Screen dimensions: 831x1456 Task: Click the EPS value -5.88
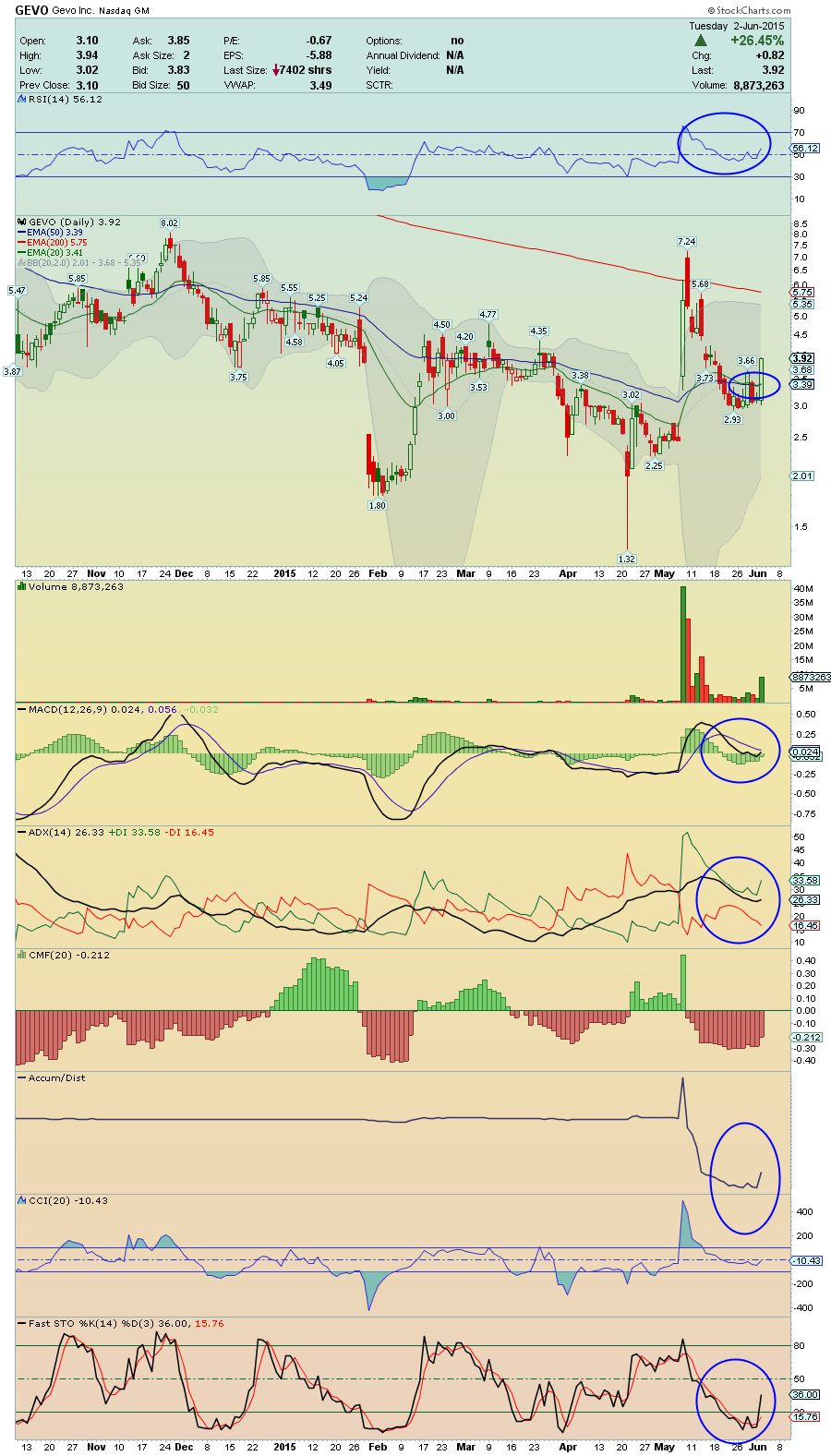point(319,55)
